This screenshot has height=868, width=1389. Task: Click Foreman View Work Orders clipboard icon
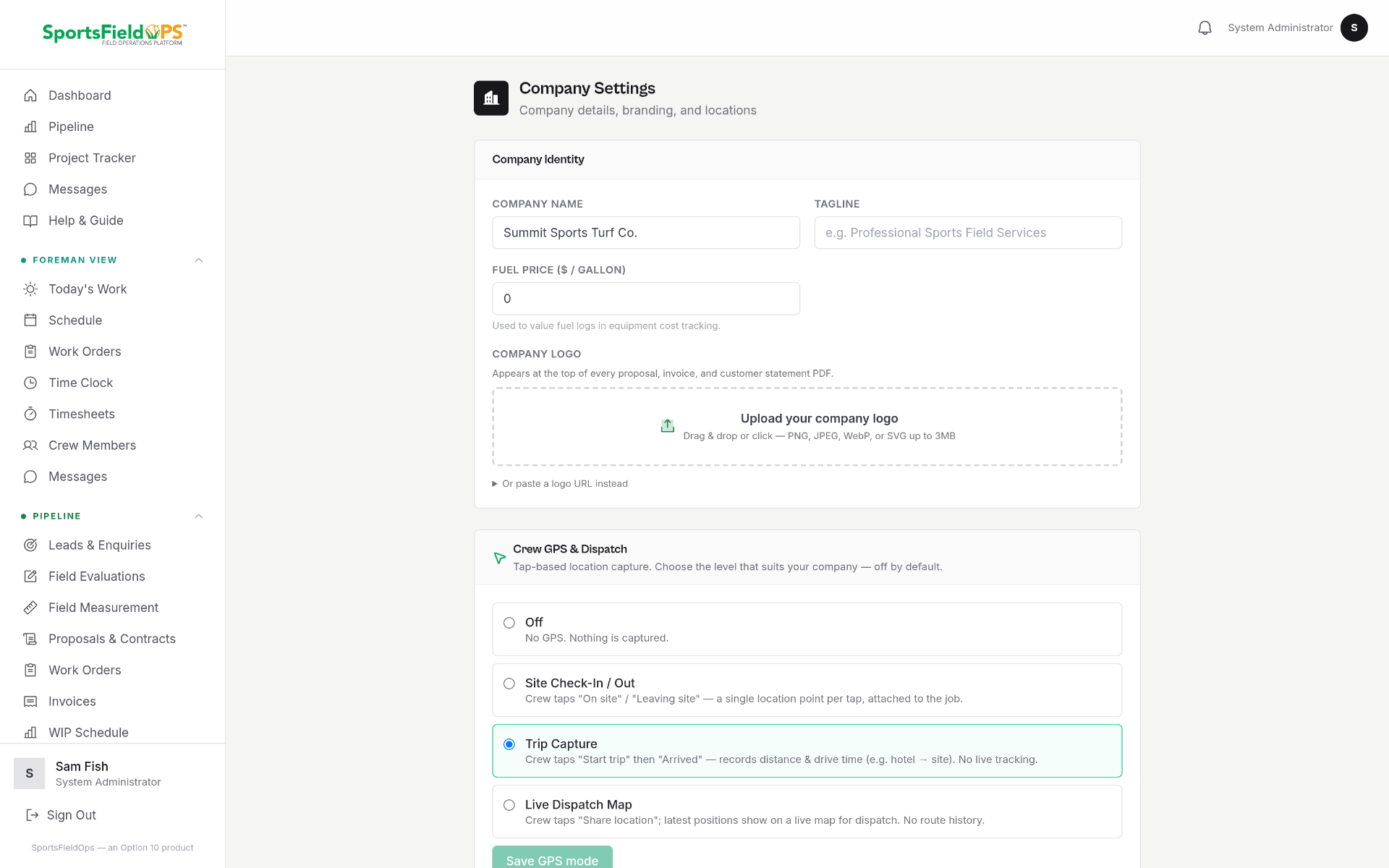pyautogui.click(x=30, y=352)
